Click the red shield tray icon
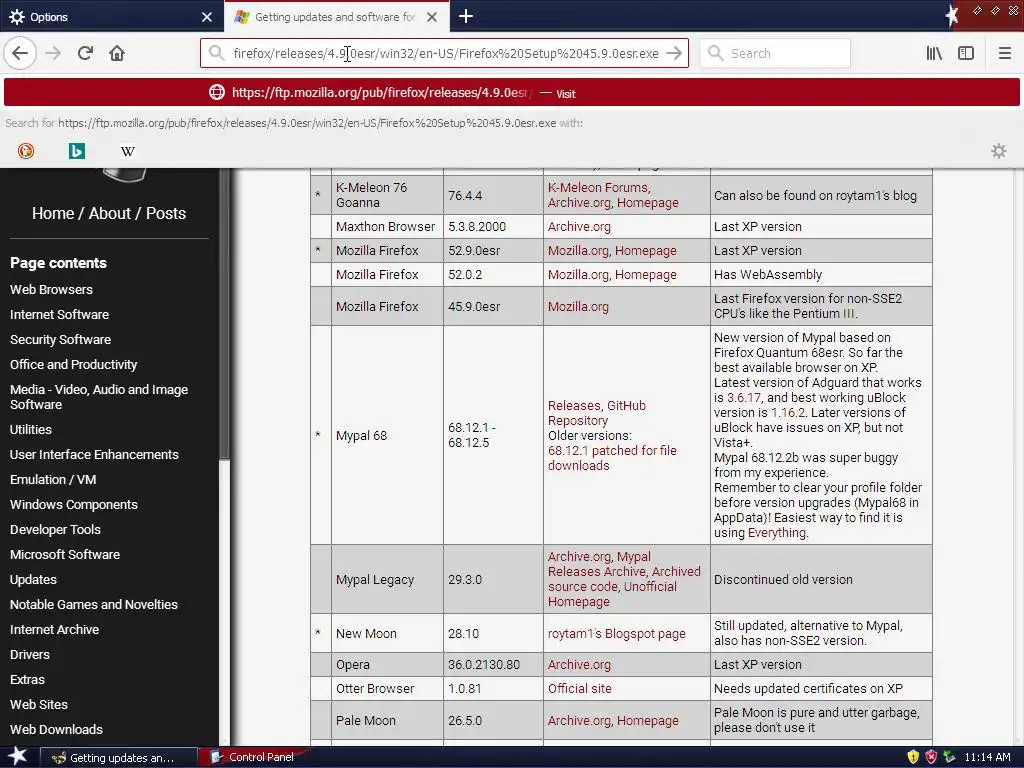This screenshot has width=1024, height=768. coord(931,757)
